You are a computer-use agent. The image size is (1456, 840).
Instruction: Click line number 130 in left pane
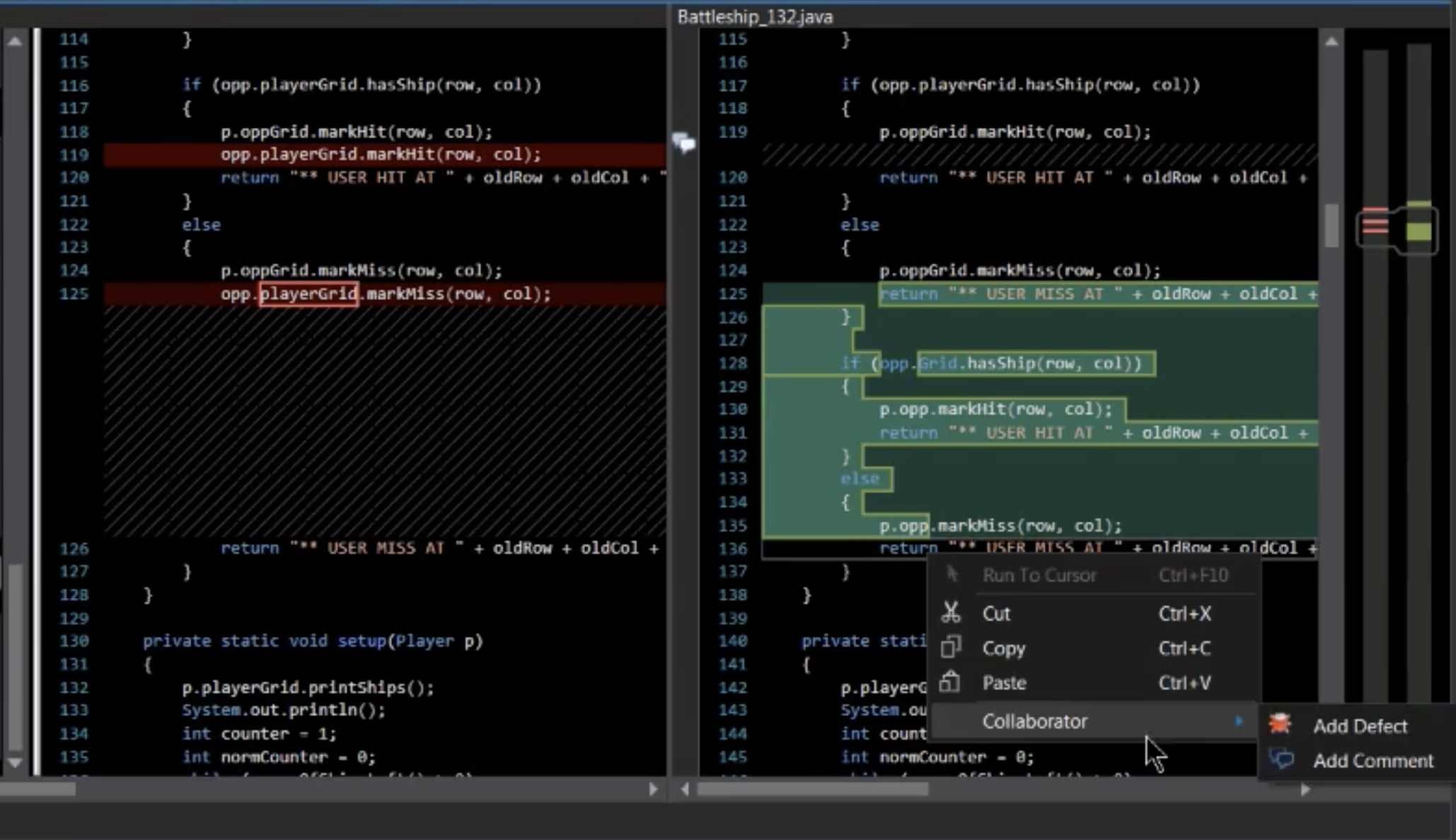pyautogui.click(x=74, y=640)
